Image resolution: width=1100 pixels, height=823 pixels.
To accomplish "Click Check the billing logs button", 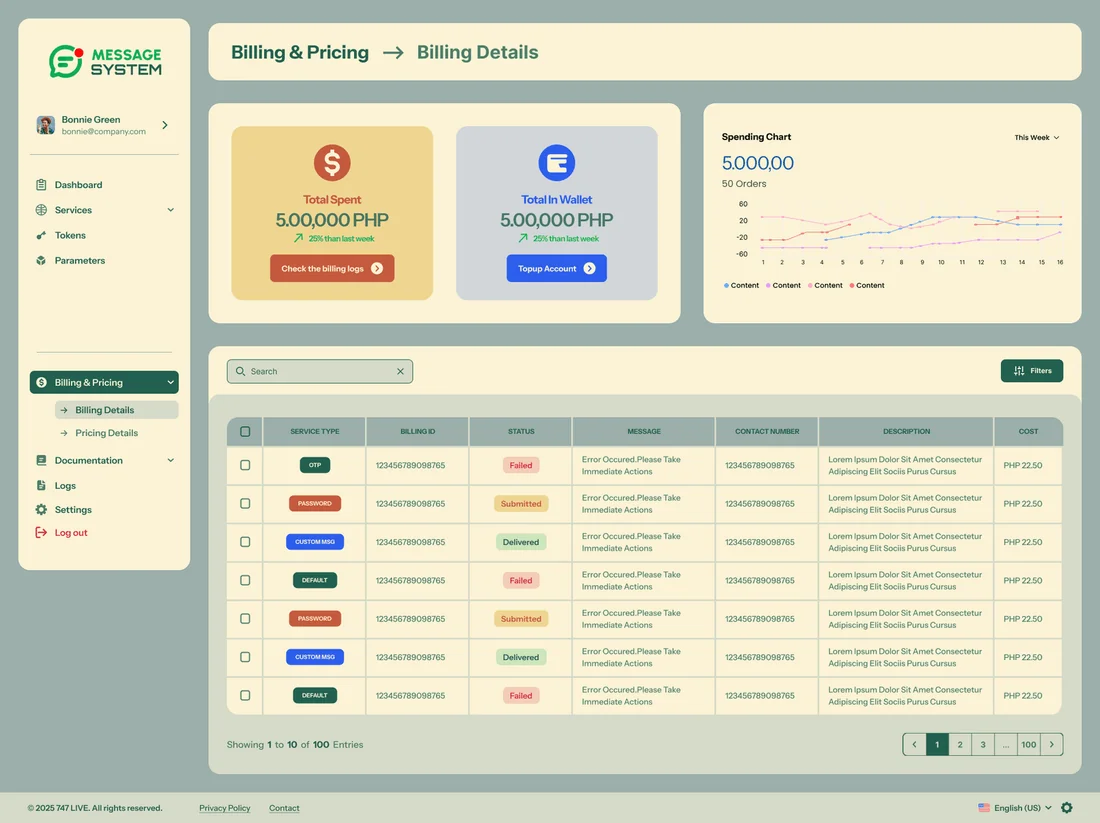I will pos(332,268).
